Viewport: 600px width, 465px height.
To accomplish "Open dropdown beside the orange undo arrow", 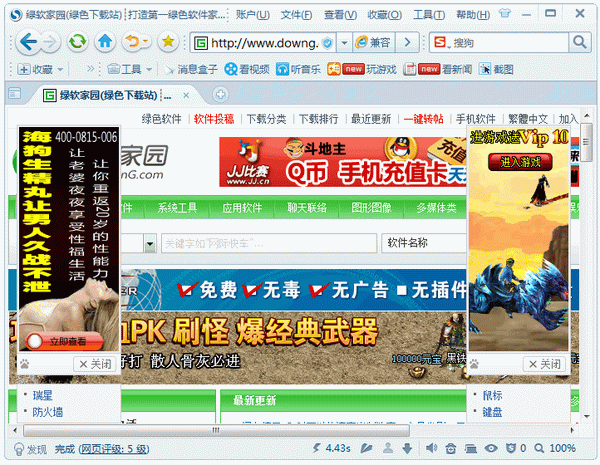I will coord(146,41).
